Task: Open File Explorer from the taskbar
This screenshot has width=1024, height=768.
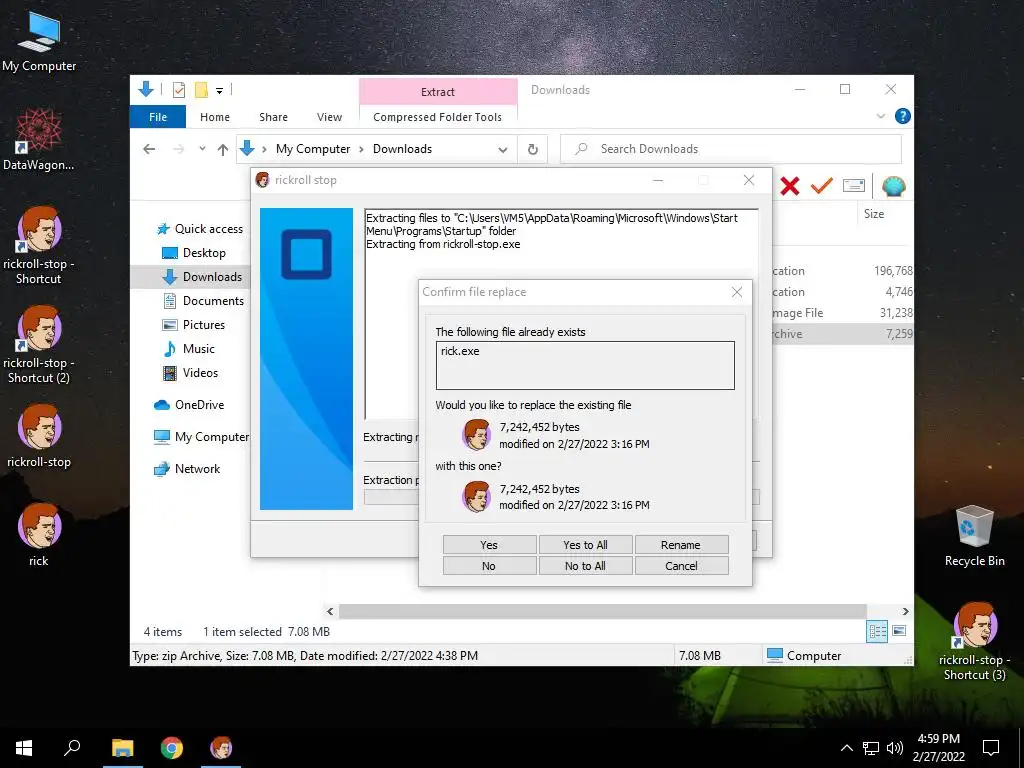Action: tap(122, 748)
